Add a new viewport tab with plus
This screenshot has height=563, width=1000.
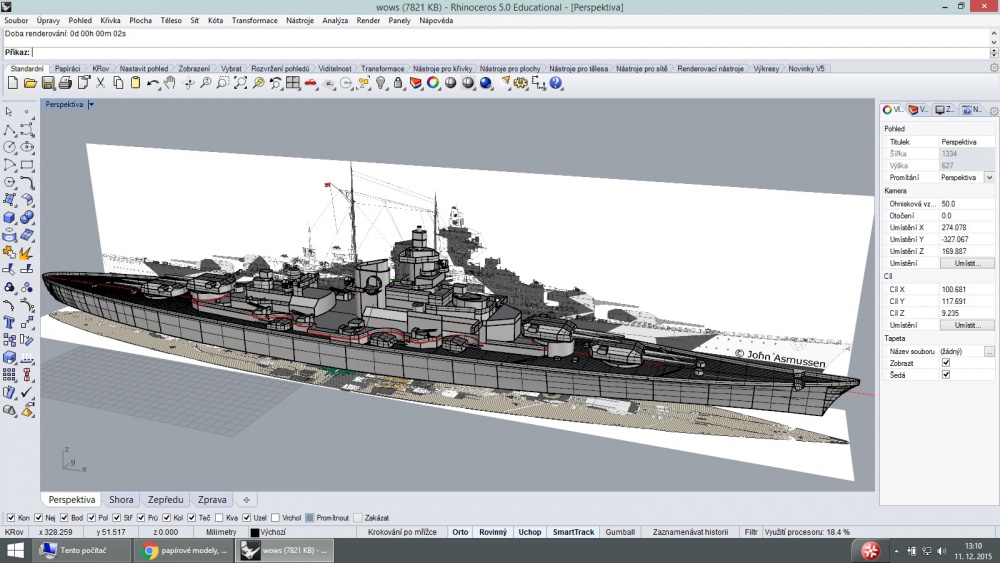(246, 500)
